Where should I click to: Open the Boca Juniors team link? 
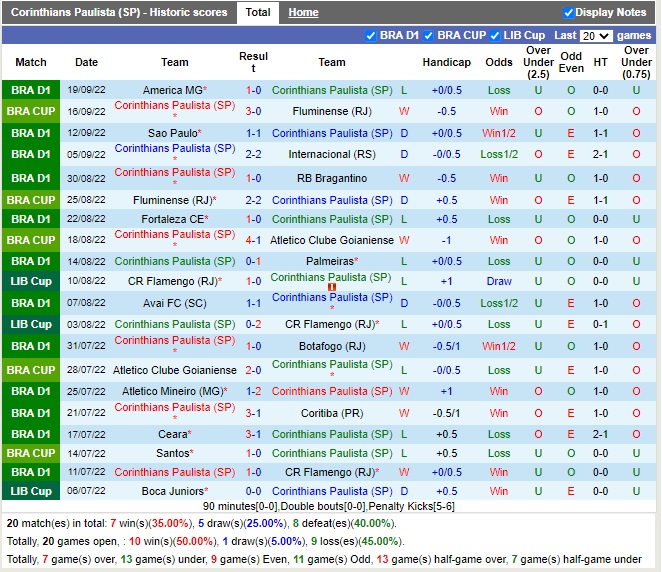click(x=171, y=491)
